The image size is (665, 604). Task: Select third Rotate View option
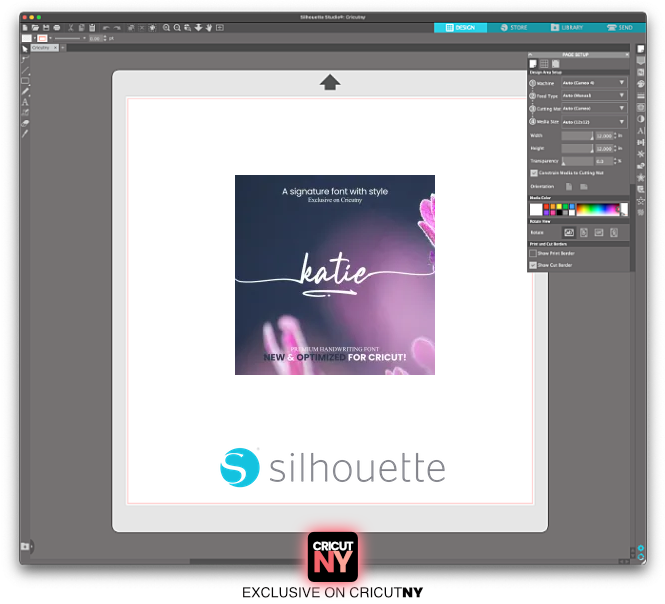[599, 232]
